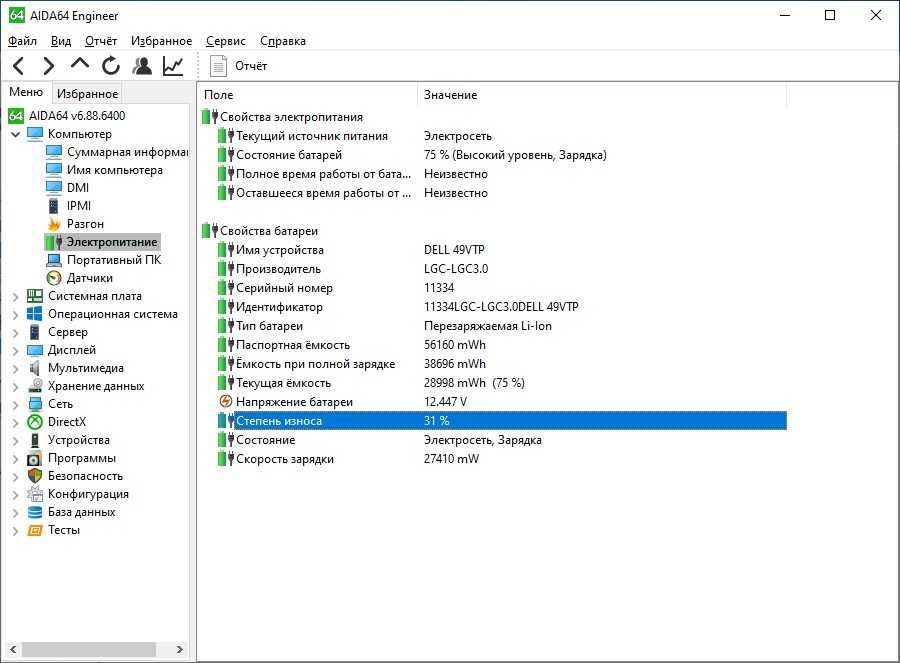Expand the Устройства tree node
This screenshot has height=663, width=900.
(15, 441)
